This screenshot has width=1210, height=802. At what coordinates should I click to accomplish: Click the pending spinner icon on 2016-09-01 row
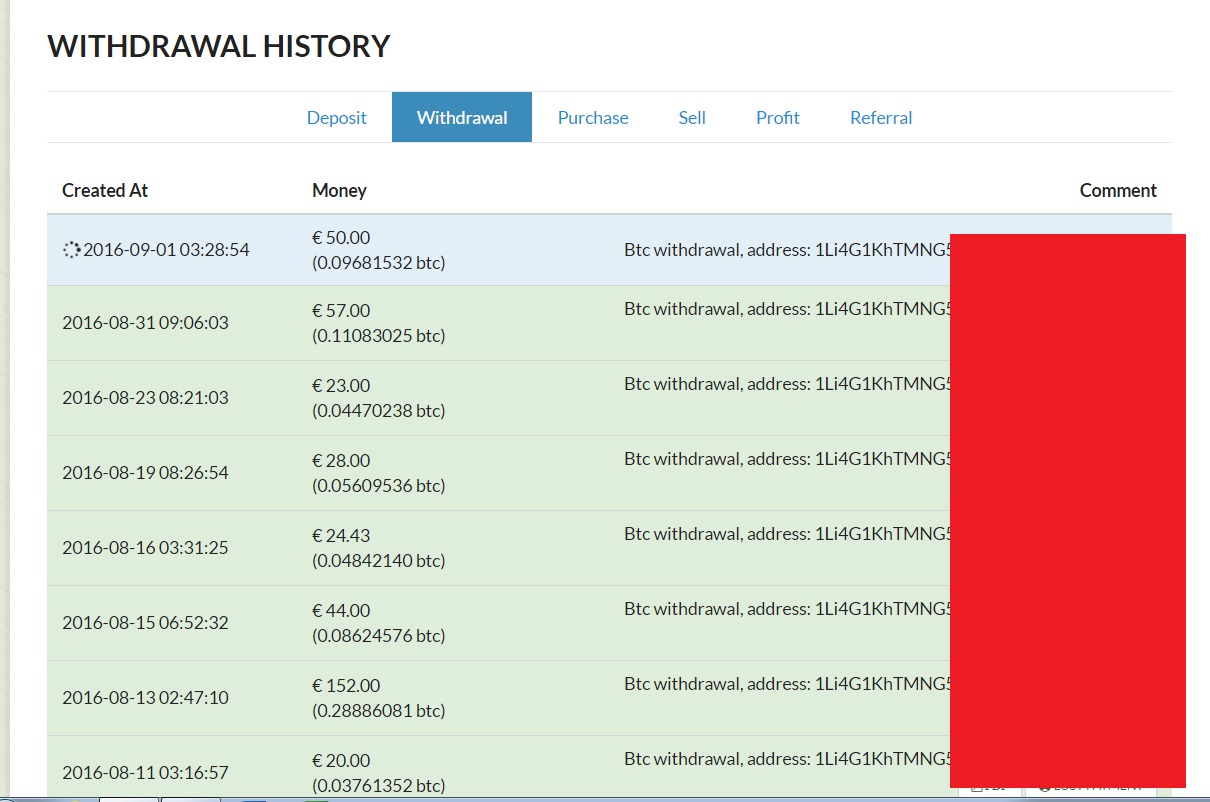tap(71, 250)
